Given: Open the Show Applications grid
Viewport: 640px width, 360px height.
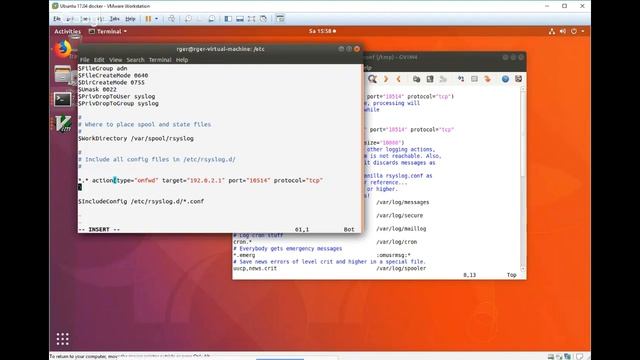Looking at the screenshot, I should click(62, 339).
